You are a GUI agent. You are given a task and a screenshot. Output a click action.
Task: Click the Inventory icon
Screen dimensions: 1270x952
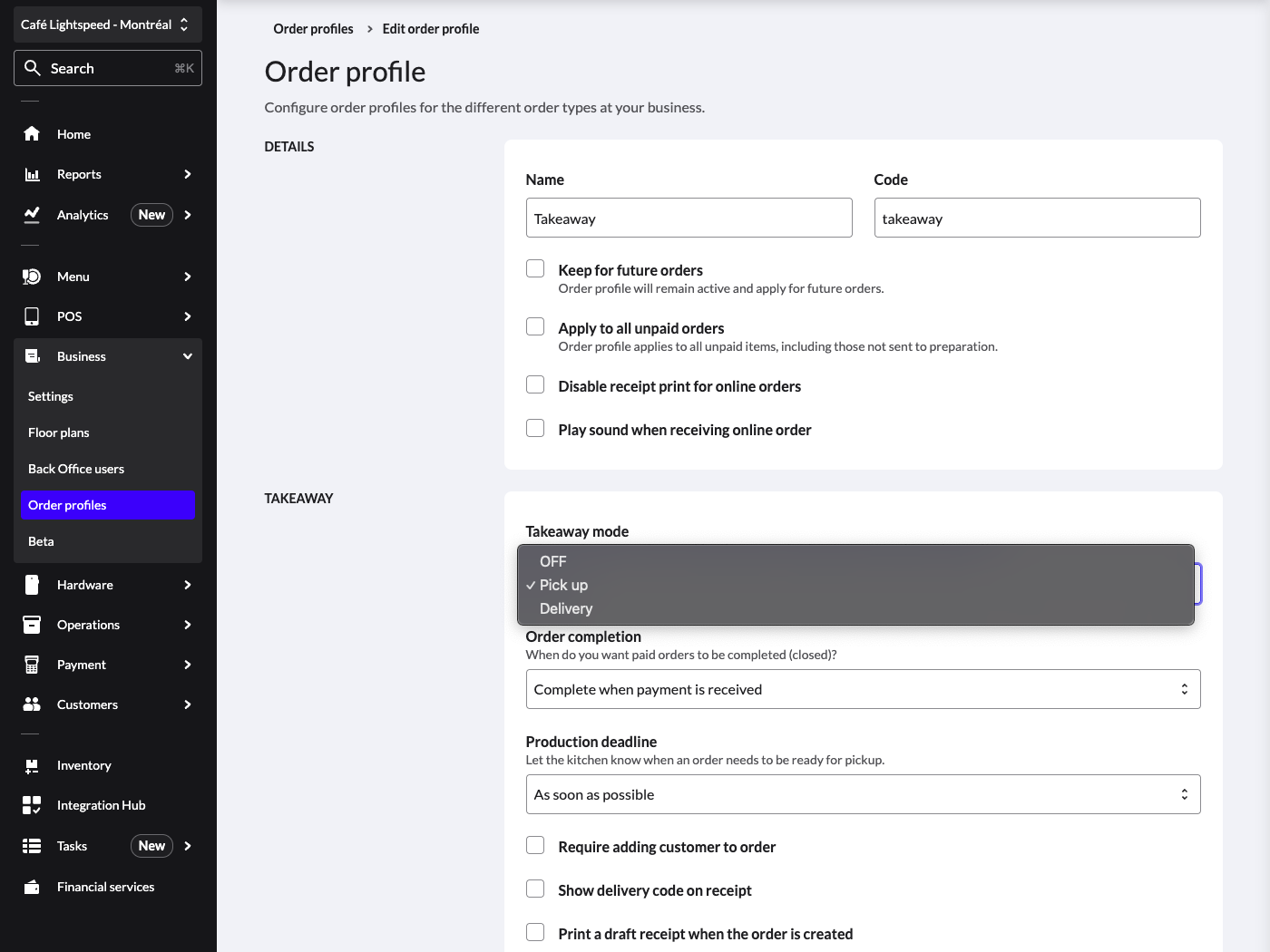32,765
